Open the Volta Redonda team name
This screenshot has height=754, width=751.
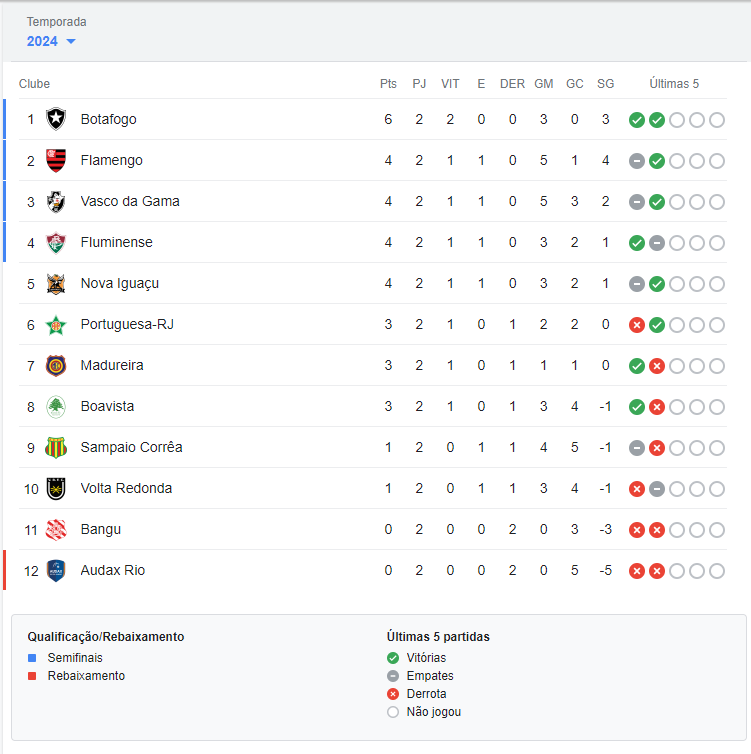(126, 489)
